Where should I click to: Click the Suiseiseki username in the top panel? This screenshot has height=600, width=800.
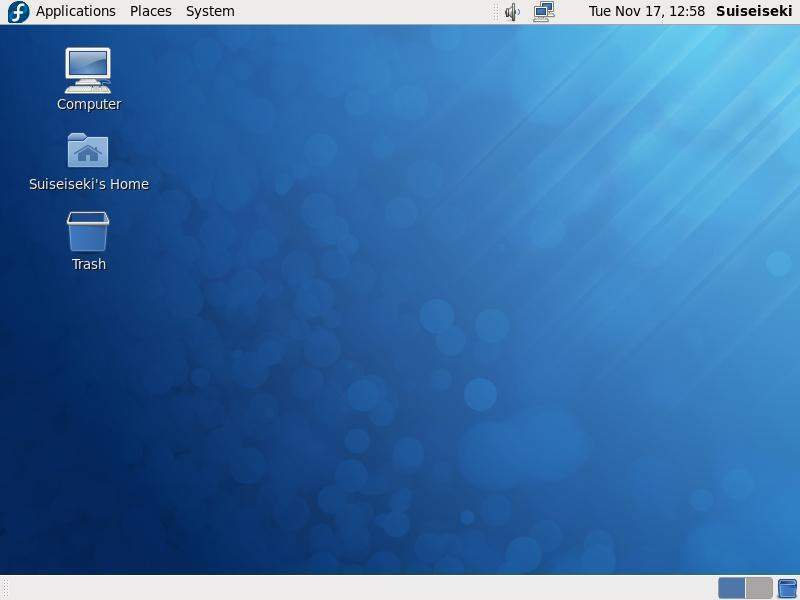[753, 11]
